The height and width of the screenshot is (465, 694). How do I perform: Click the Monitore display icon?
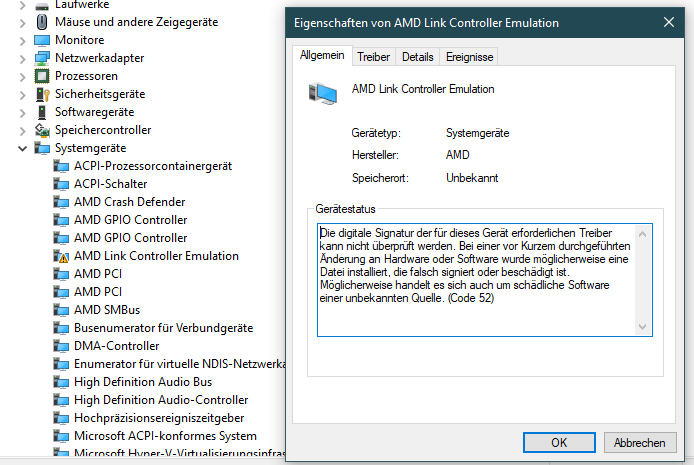42,40
